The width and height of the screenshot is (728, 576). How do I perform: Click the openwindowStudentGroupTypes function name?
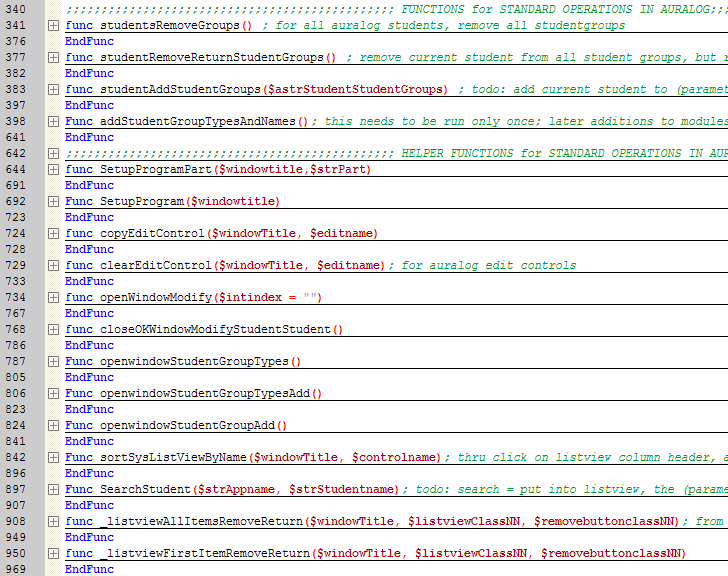[194, 361]
